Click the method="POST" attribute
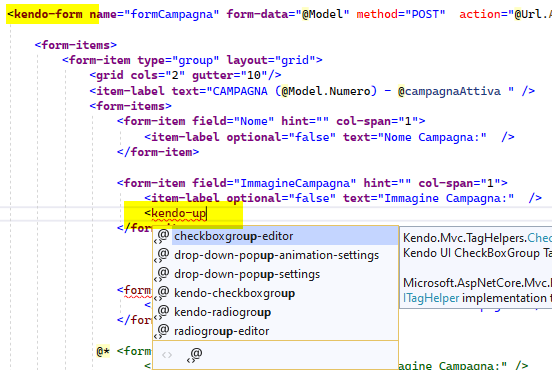 click(x=401, y=14)
